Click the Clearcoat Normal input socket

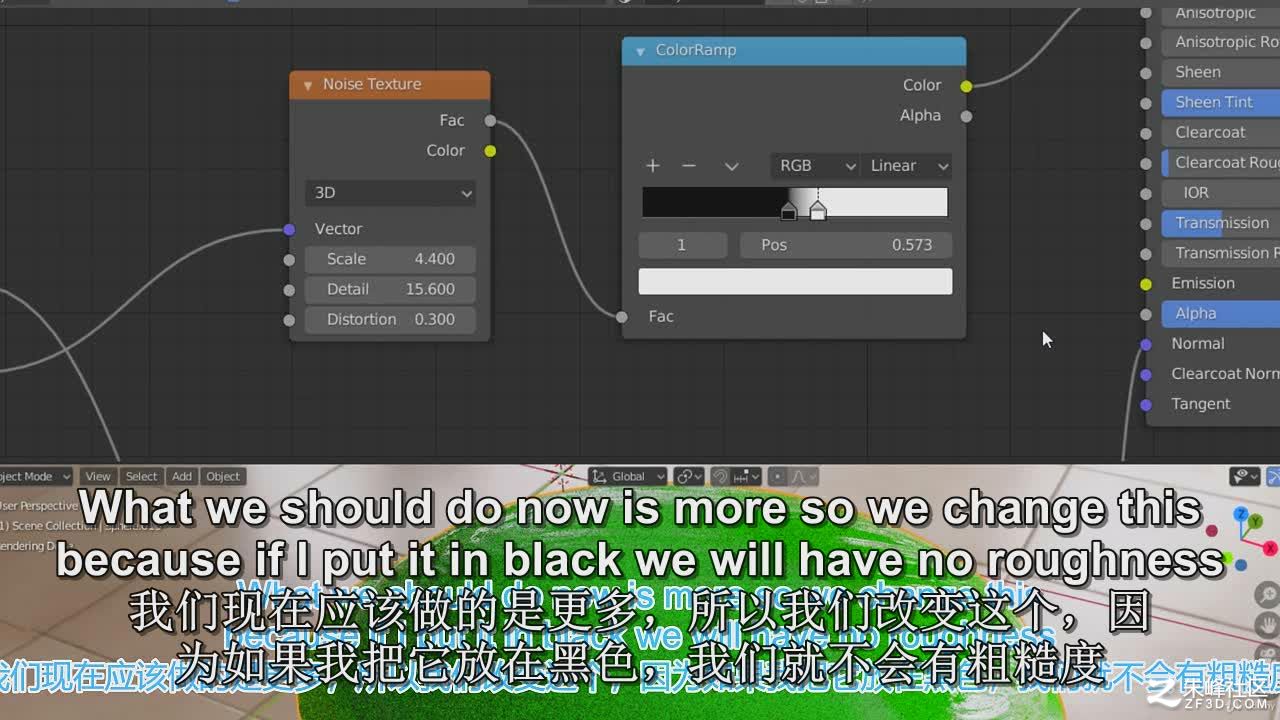tap(1146, 375)
